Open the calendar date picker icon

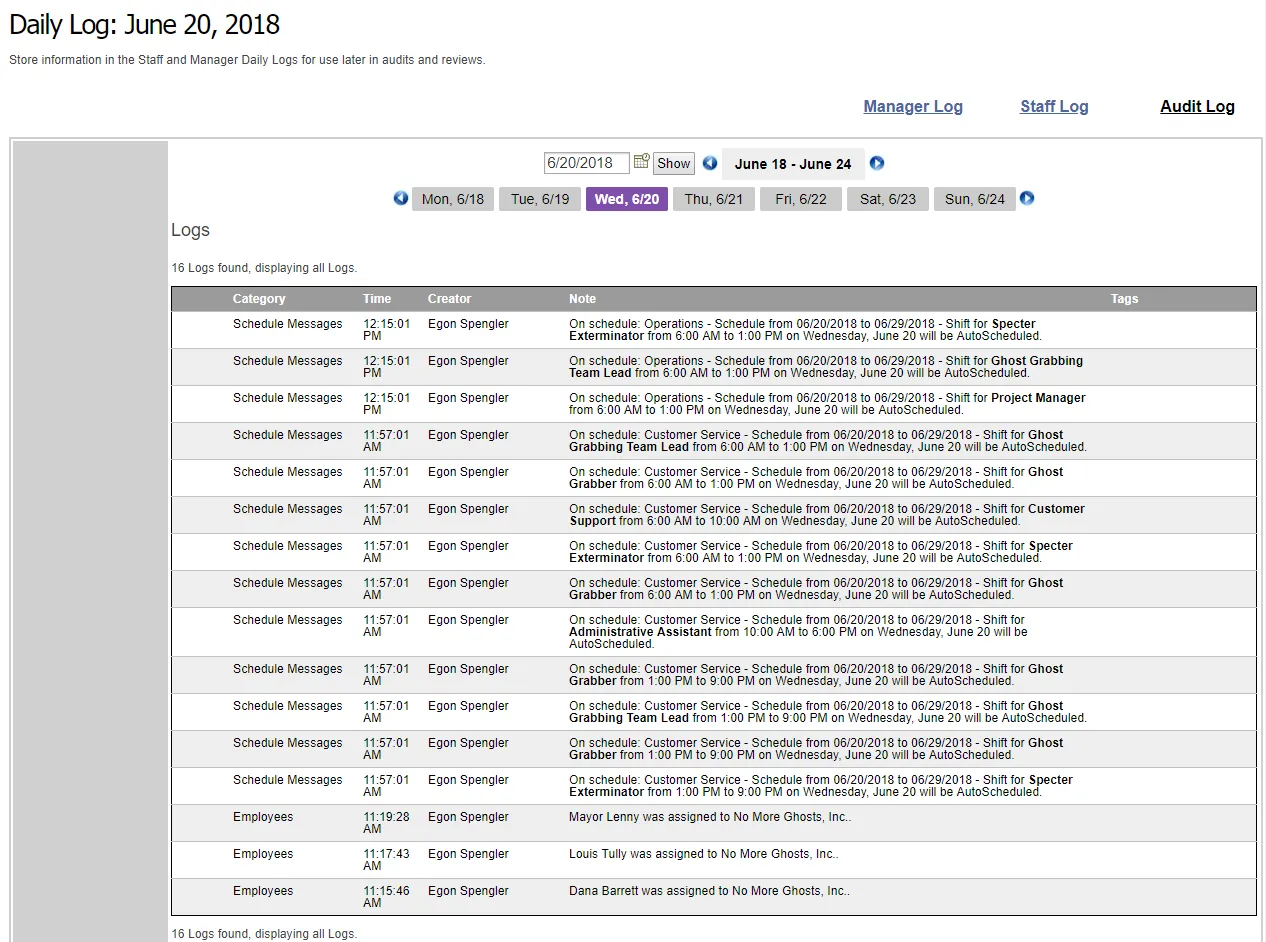coord(642,161)
